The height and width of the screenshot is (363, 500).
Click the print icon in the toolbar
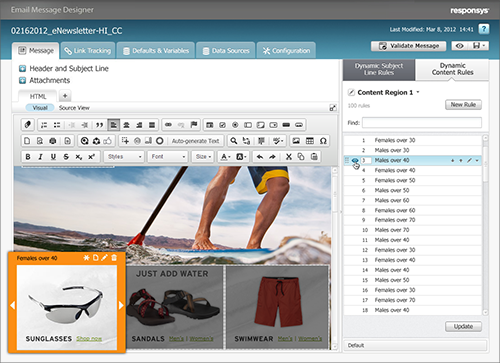(x=53, y=141)
